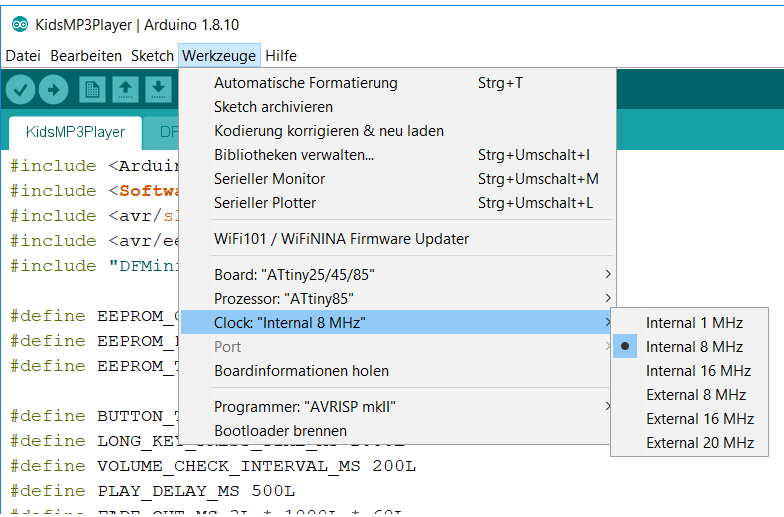Switch to the KidsMP3Player tab
The height and width of the screenshot is (517, 784).
(76, 131)
